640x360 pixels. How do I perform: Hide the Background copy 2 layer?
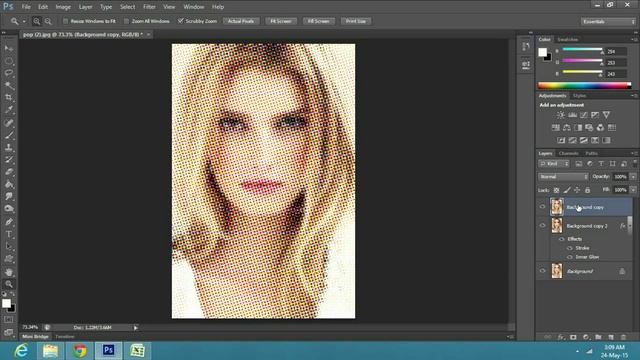tap(542, 226)
